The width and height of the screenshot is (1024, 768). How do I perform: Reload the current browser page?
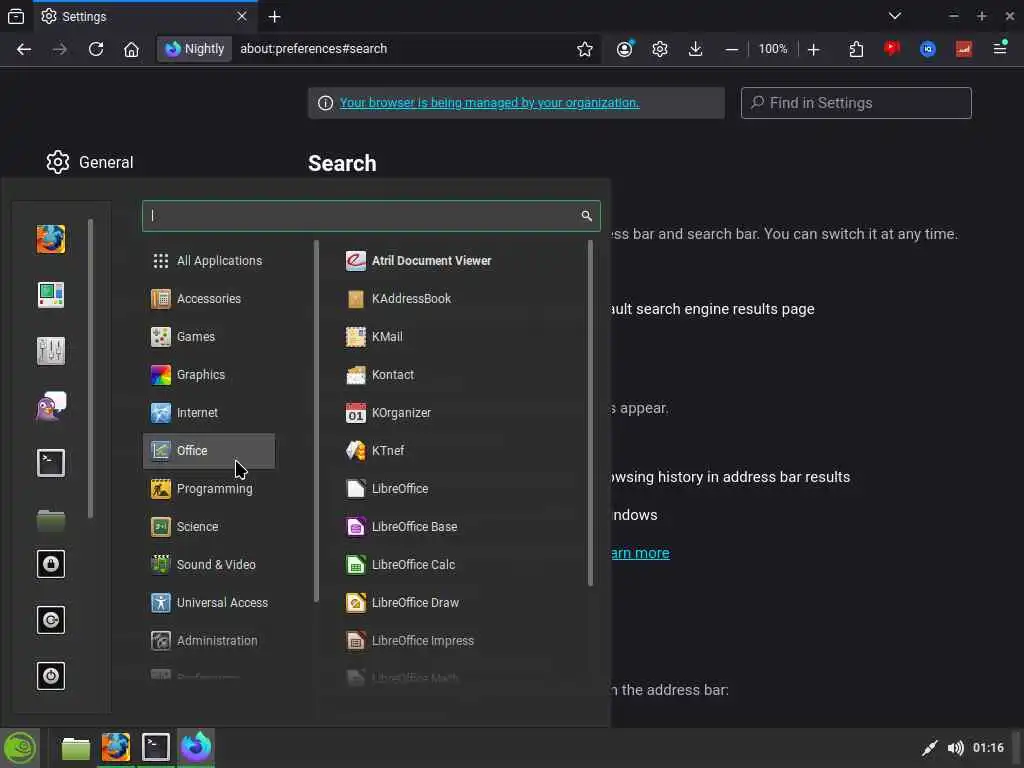[x=96, y=49]
